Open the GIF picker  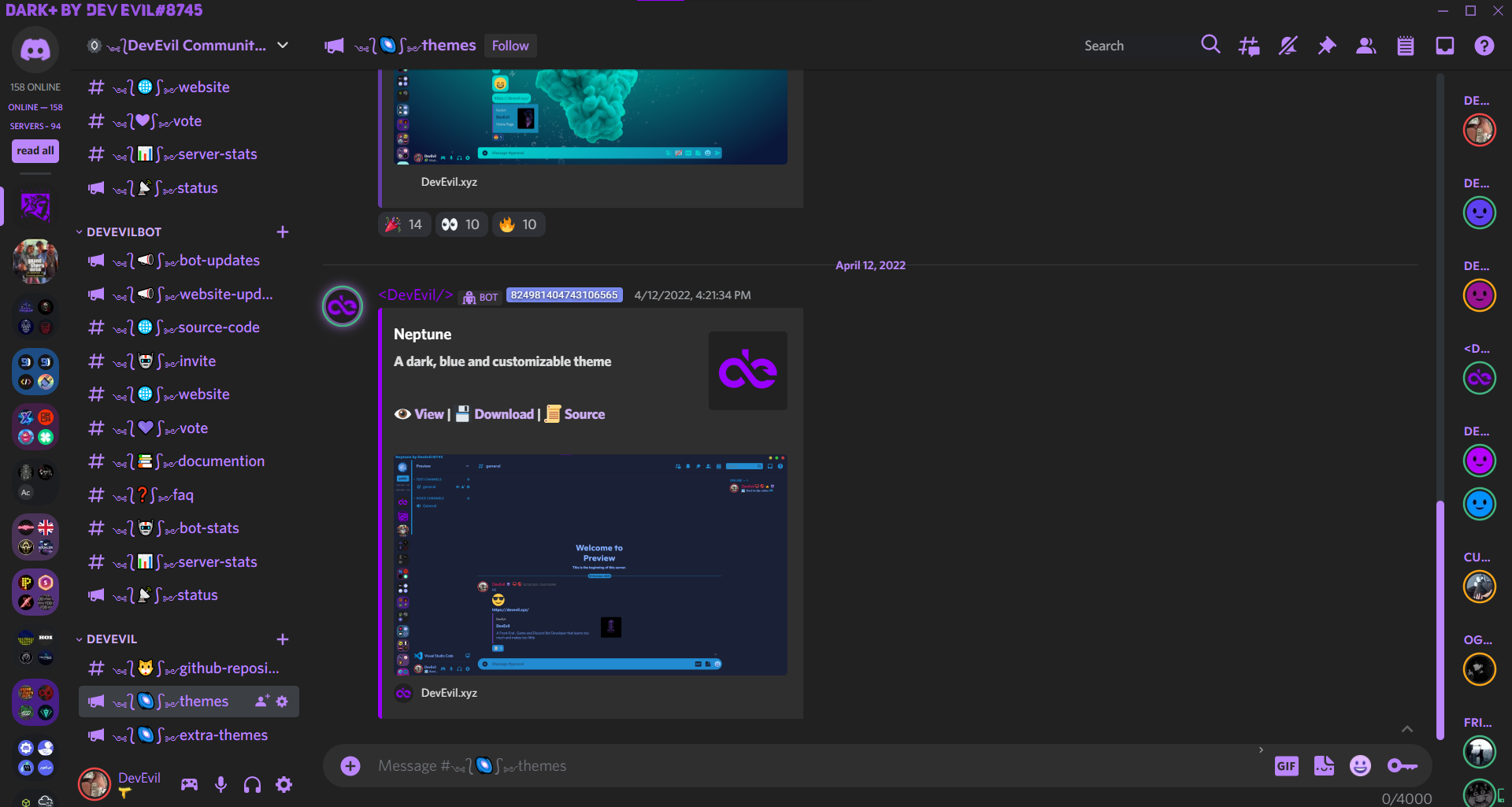1287,765
